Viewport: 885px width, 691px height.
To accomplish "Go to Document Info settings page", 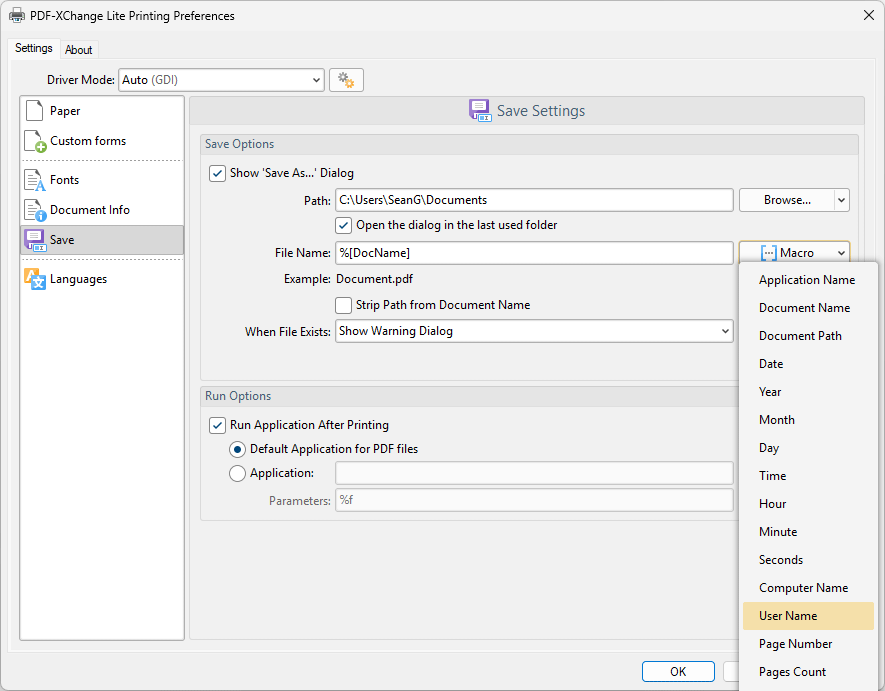I will point(102,210).
